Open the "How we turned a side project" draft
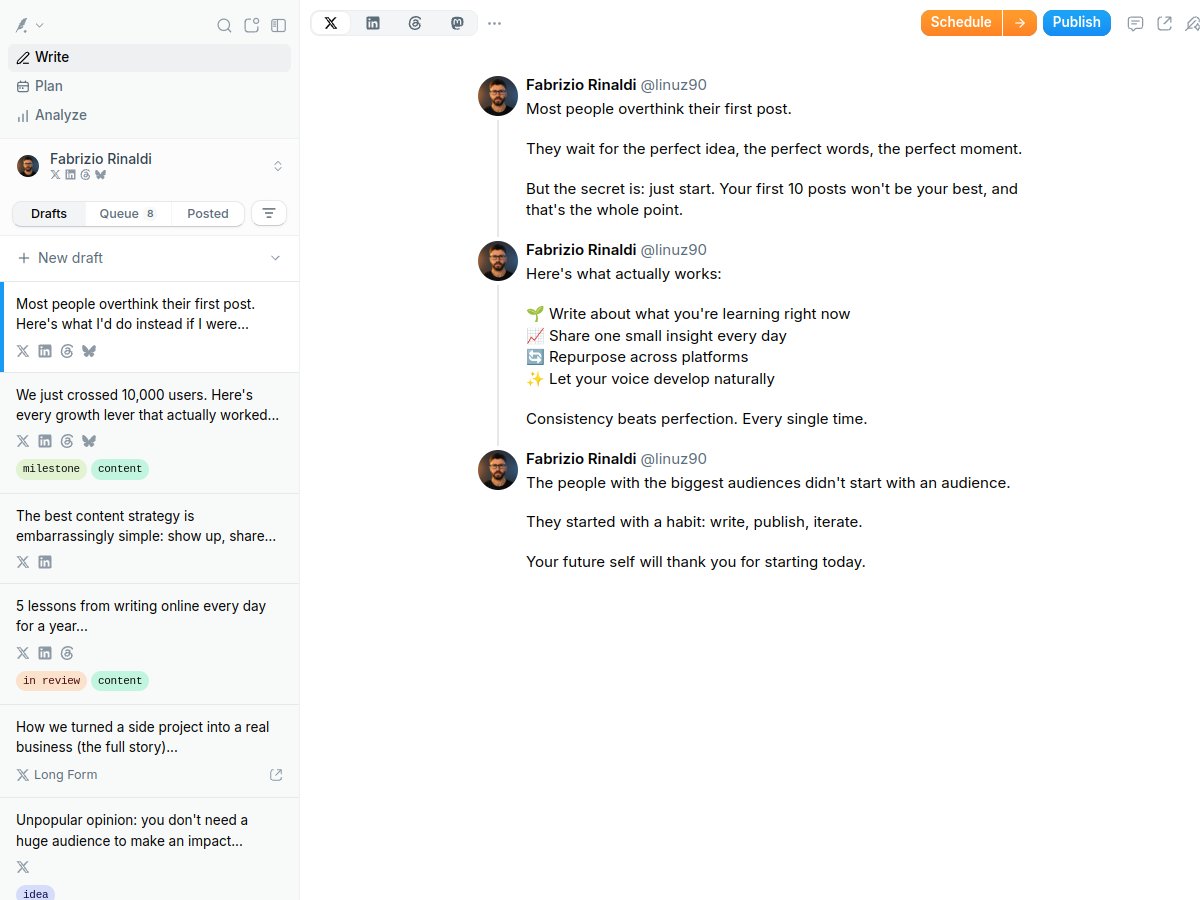 (150, 751)
